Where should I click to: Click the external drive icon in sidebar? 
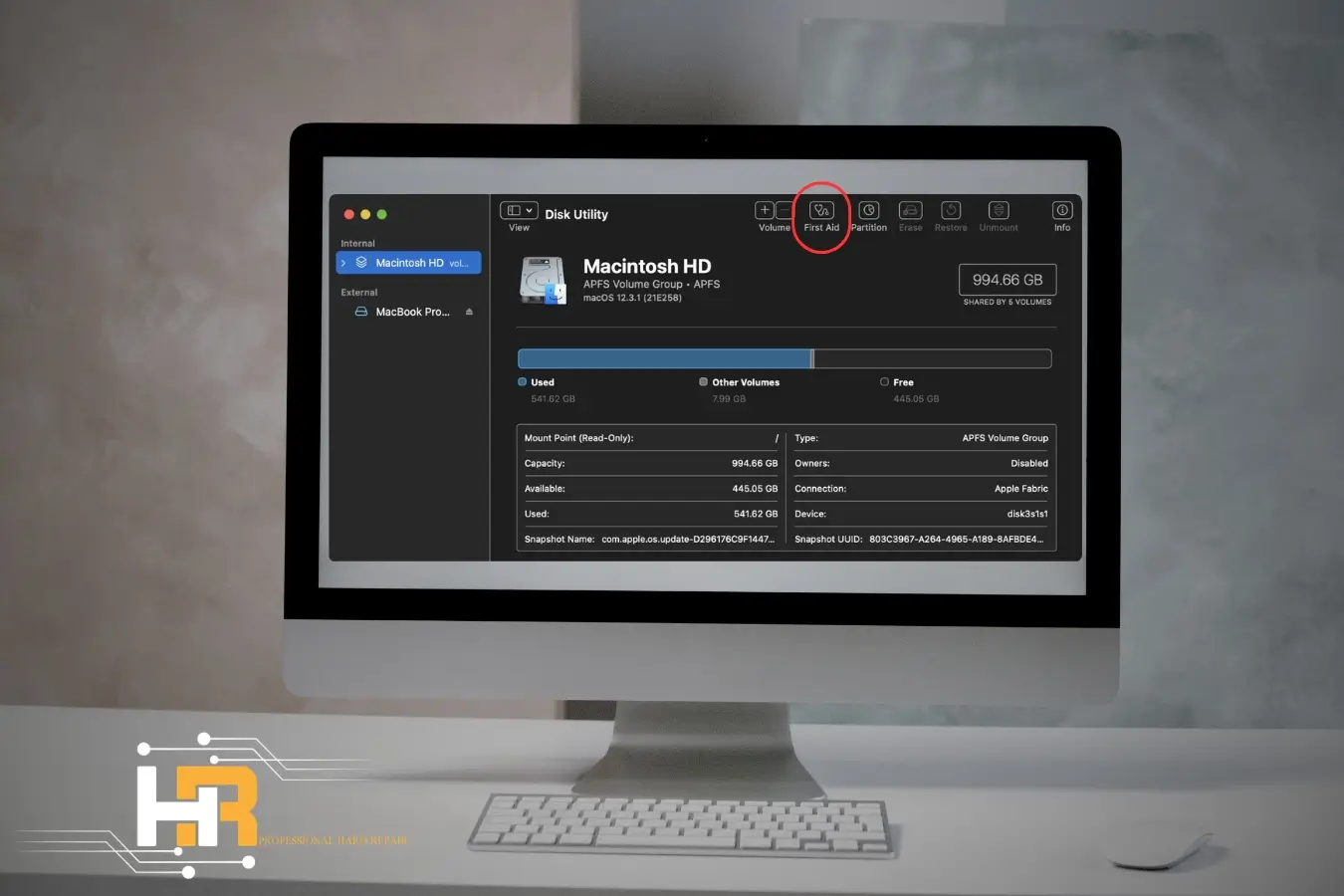click(361, 312)
